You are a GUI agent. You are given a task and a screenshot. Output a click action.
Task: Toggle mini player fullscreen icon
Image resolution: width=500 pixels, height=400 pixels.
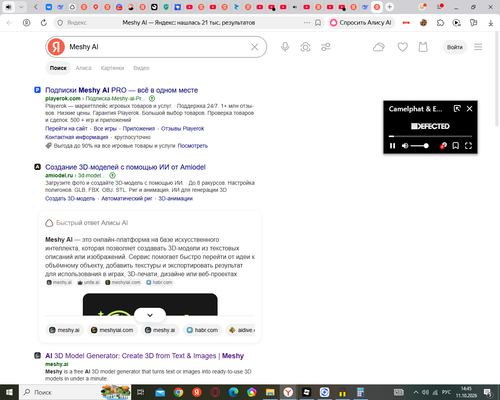(468, 146)
